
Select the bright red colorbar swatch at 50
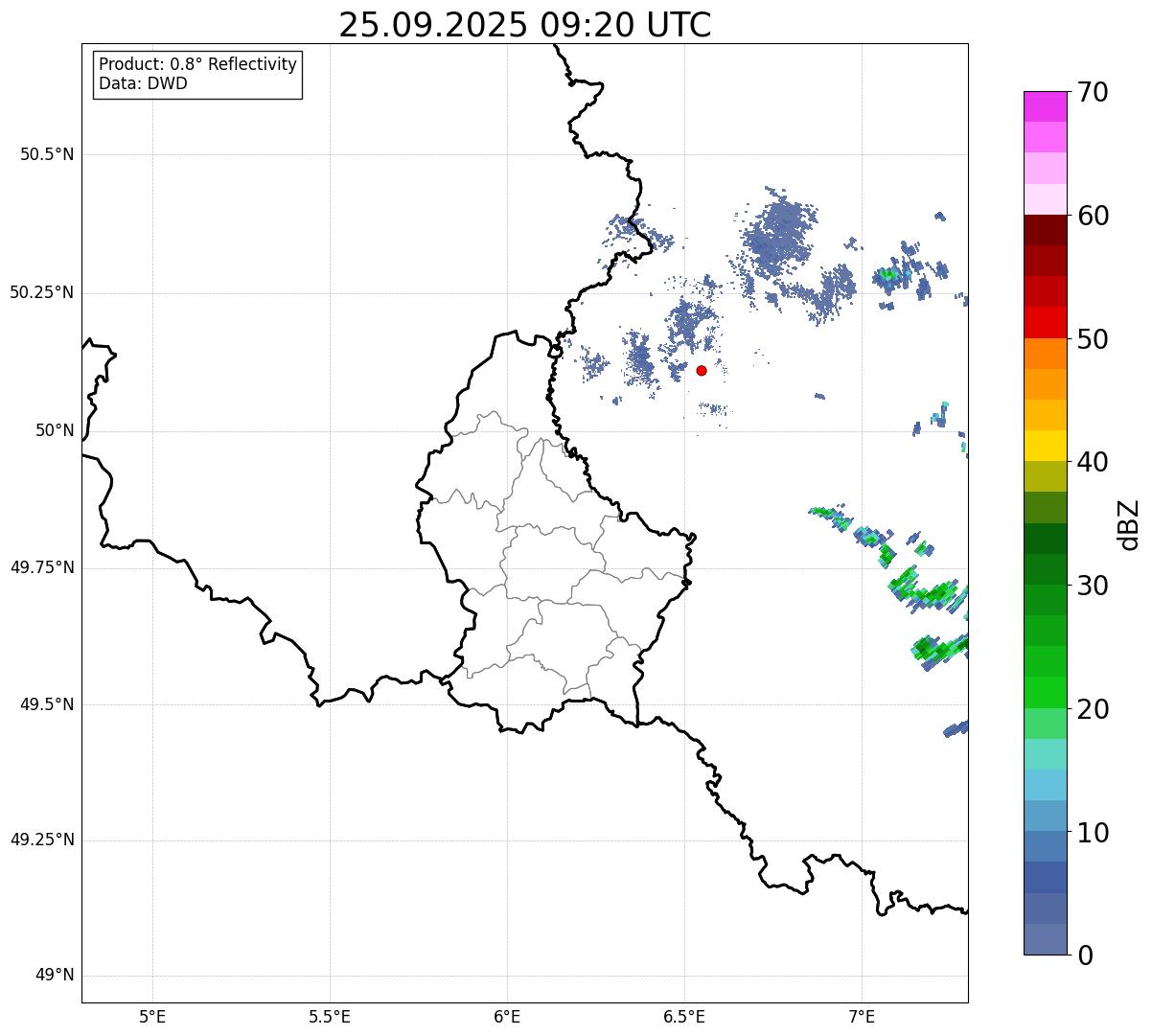(1046, 323)
